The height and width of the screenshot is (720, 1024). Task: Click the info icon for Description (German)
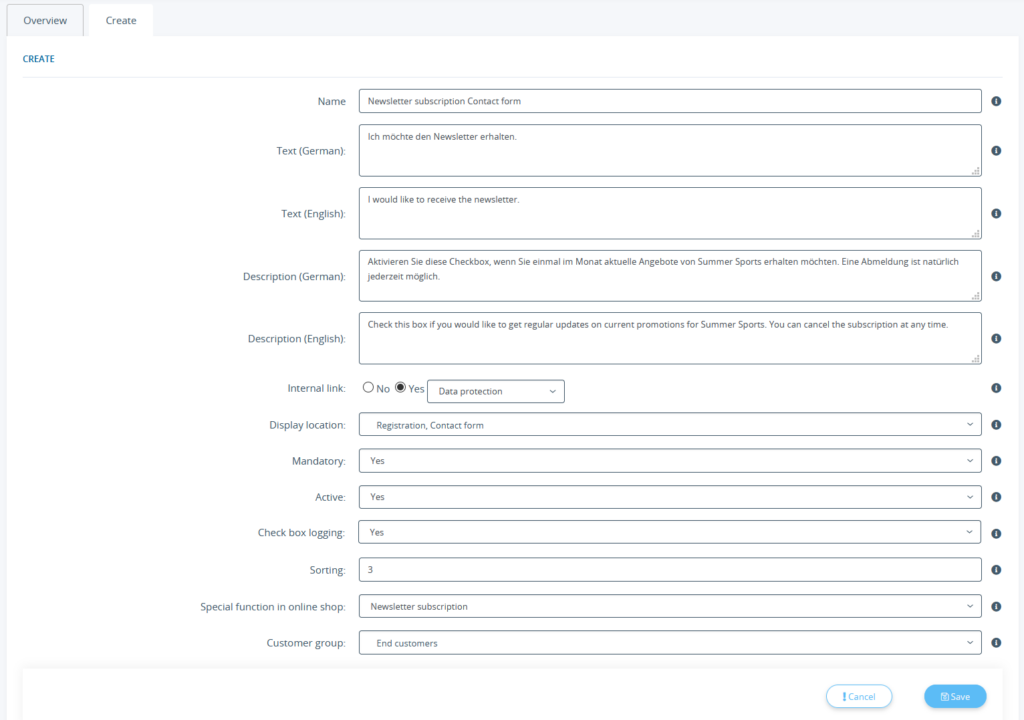click(x=996, y=276)
